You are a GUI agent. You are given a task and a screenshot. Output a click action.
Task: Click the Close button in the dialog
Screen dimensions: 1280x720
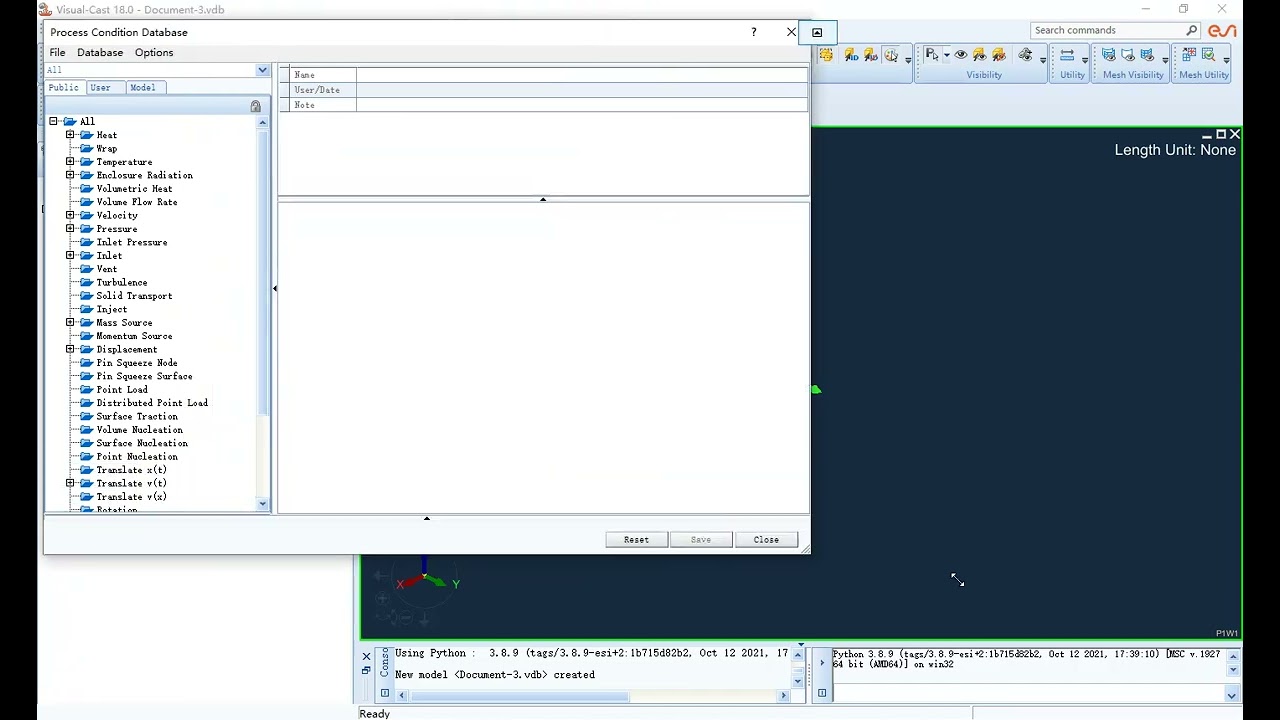click(766, 540)
